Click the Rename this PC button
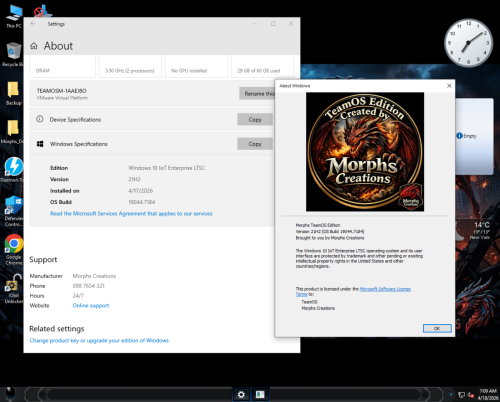The width and height of the screenshot is (500, 402). pyautogui.click(x=257, y=93)
